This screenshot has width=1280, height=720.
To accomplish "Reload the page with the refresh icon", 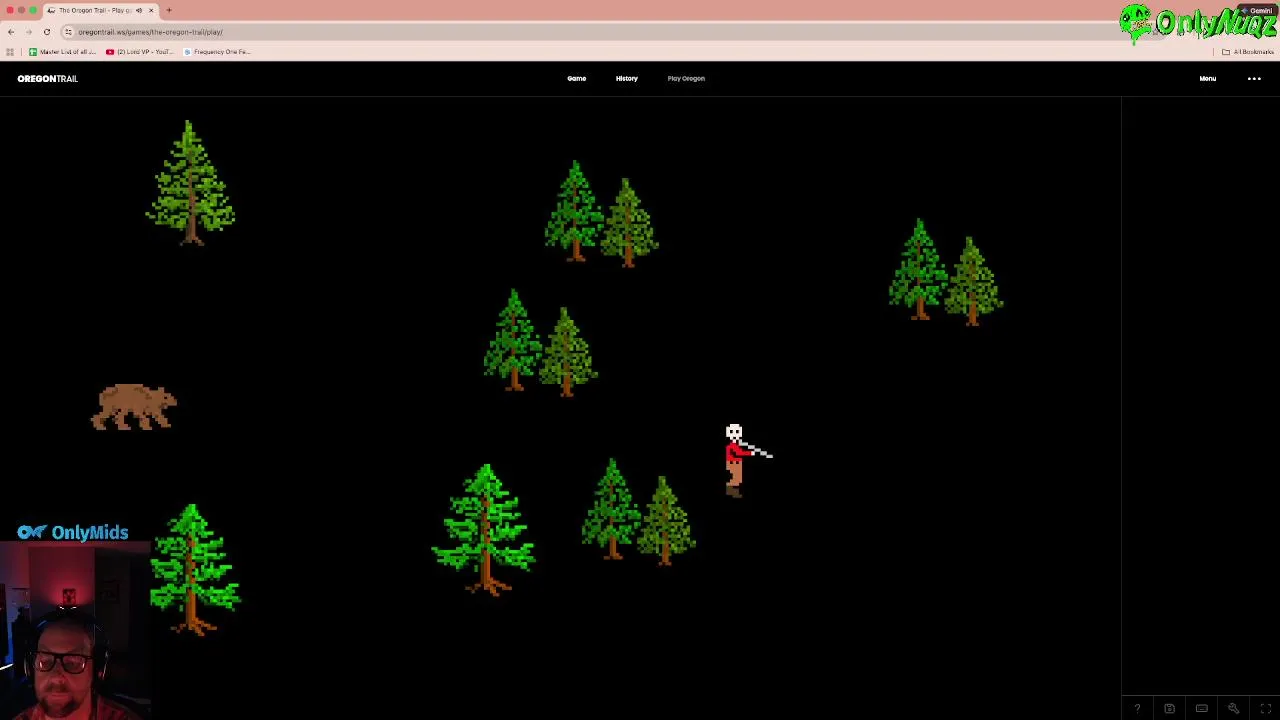I will click(46, 32).
